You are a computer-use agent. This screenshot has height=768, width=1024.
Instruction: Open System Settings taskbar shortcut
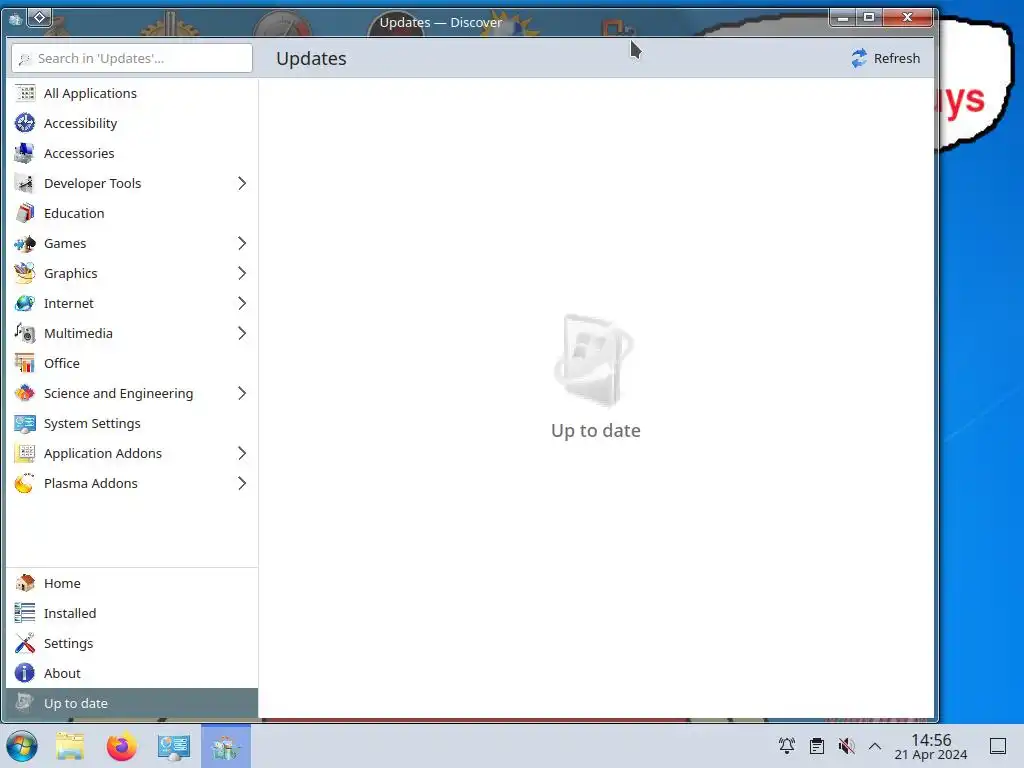pos(174,746)
